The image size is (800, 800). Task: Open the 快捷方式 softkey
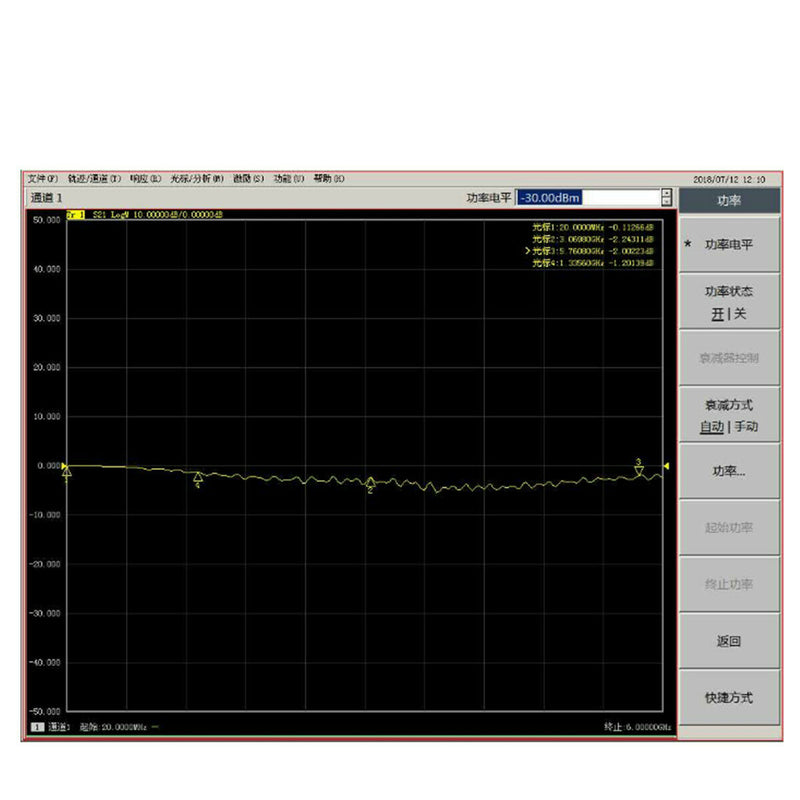729,697
